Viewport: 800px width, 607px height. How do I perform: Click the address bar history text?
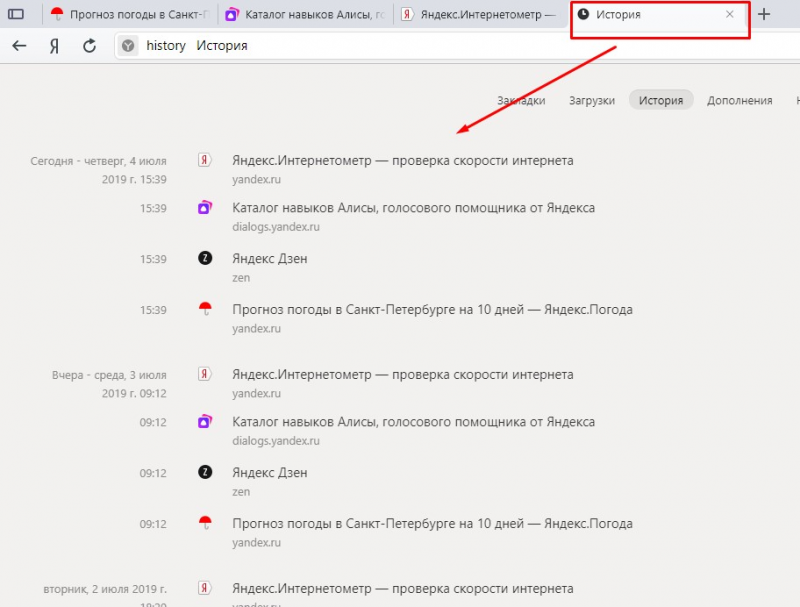tap(166, 46)
